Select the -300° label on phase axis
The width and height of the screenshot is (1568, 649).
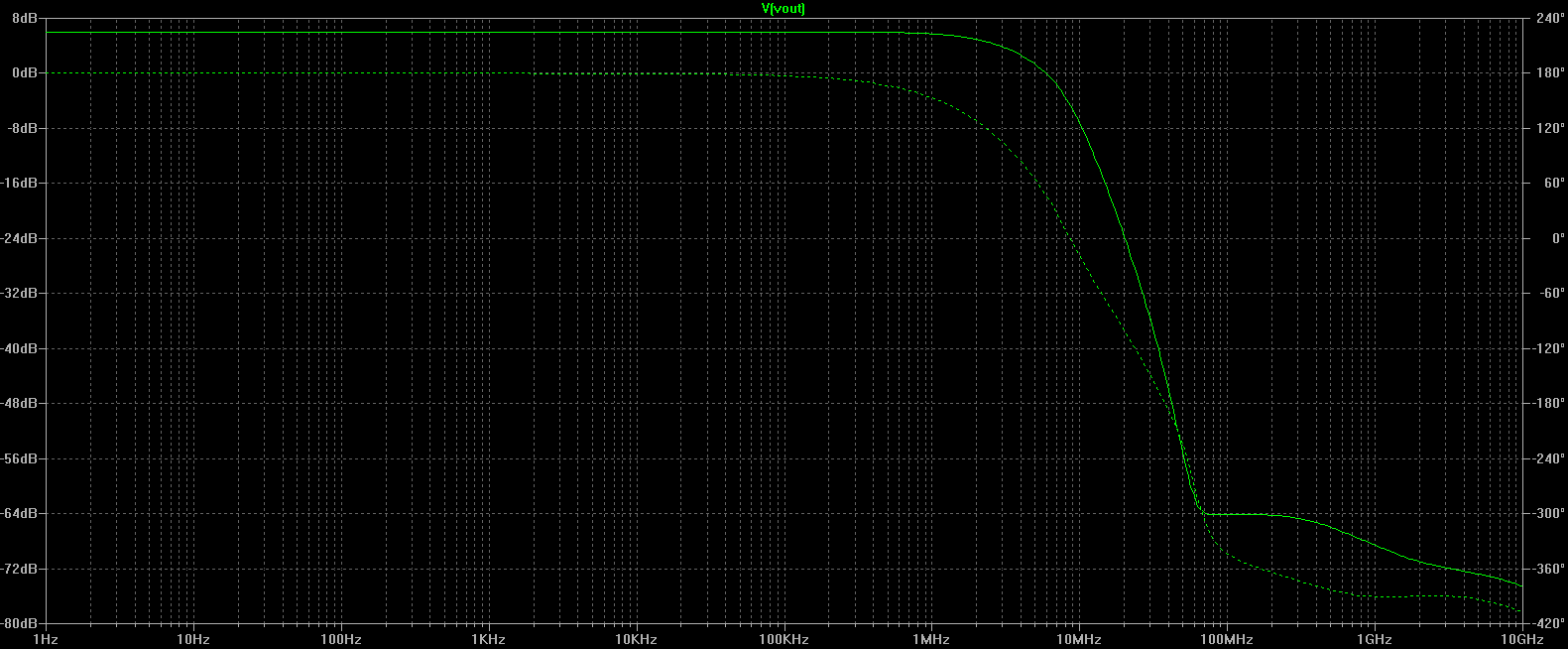pyautogui.click(x=1547, y=513)
